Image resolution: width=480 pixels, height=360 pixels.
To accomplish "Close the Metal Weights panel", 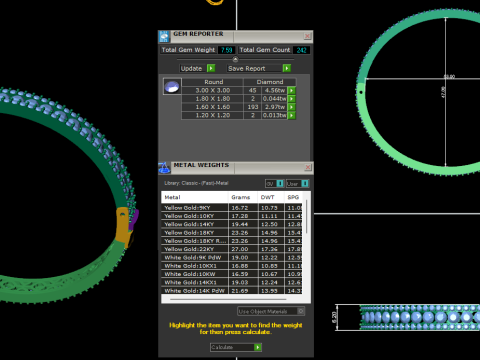I will pos(308,167).
